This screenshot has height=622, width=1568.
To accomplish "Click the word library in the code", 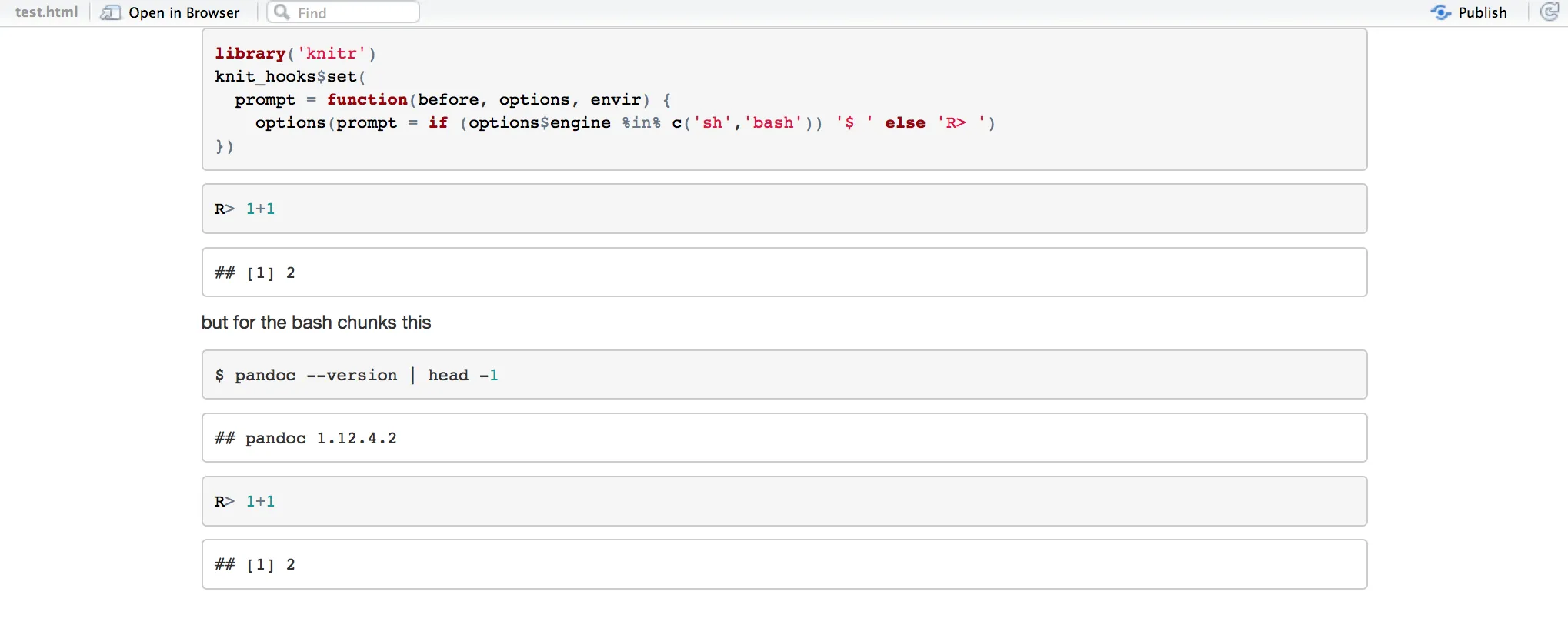I will coord(250,53).
